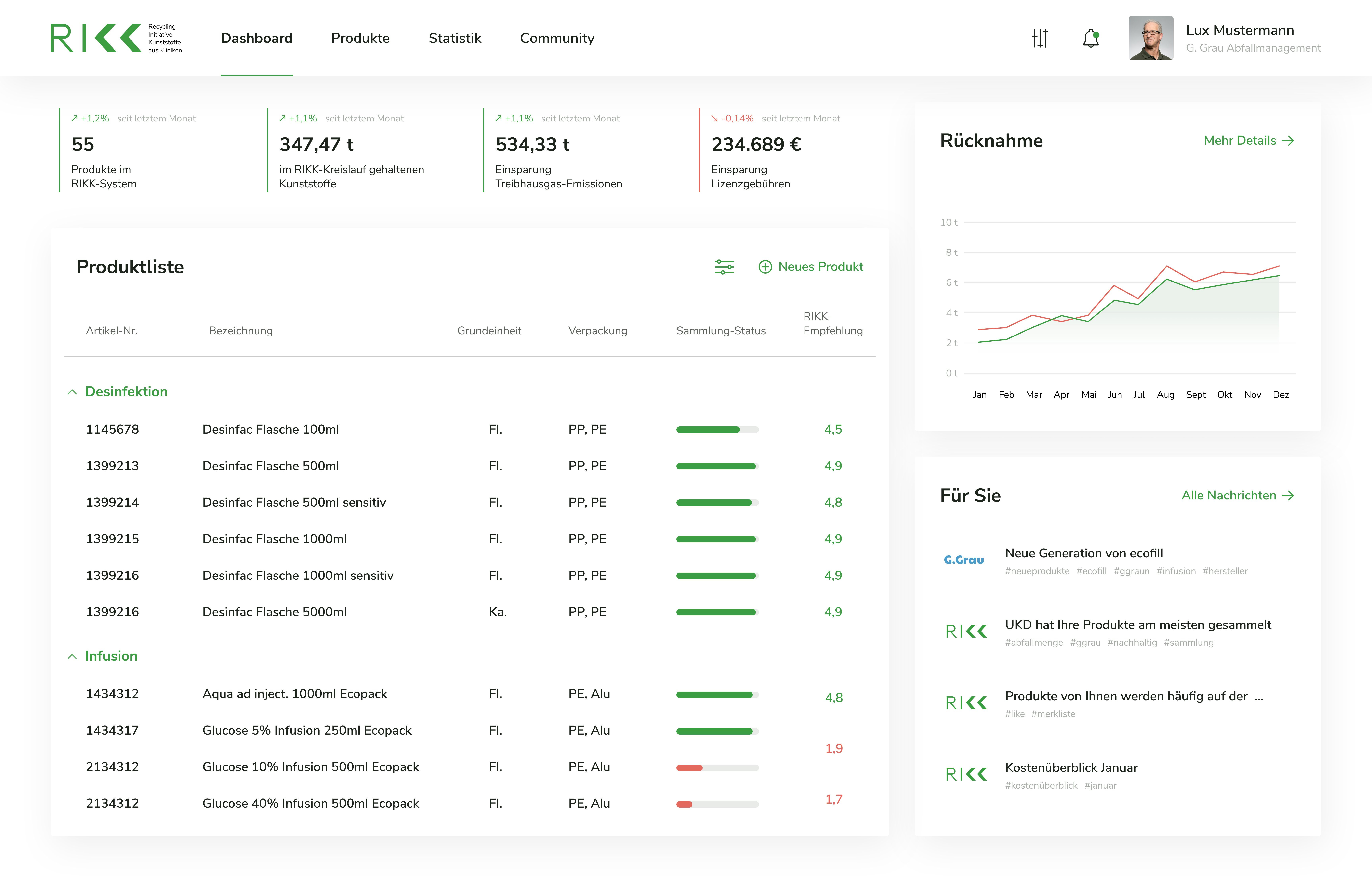This screenshot has width=1372, height=887.
Task: Click the Bezeichnung column header
Action: 241,331
